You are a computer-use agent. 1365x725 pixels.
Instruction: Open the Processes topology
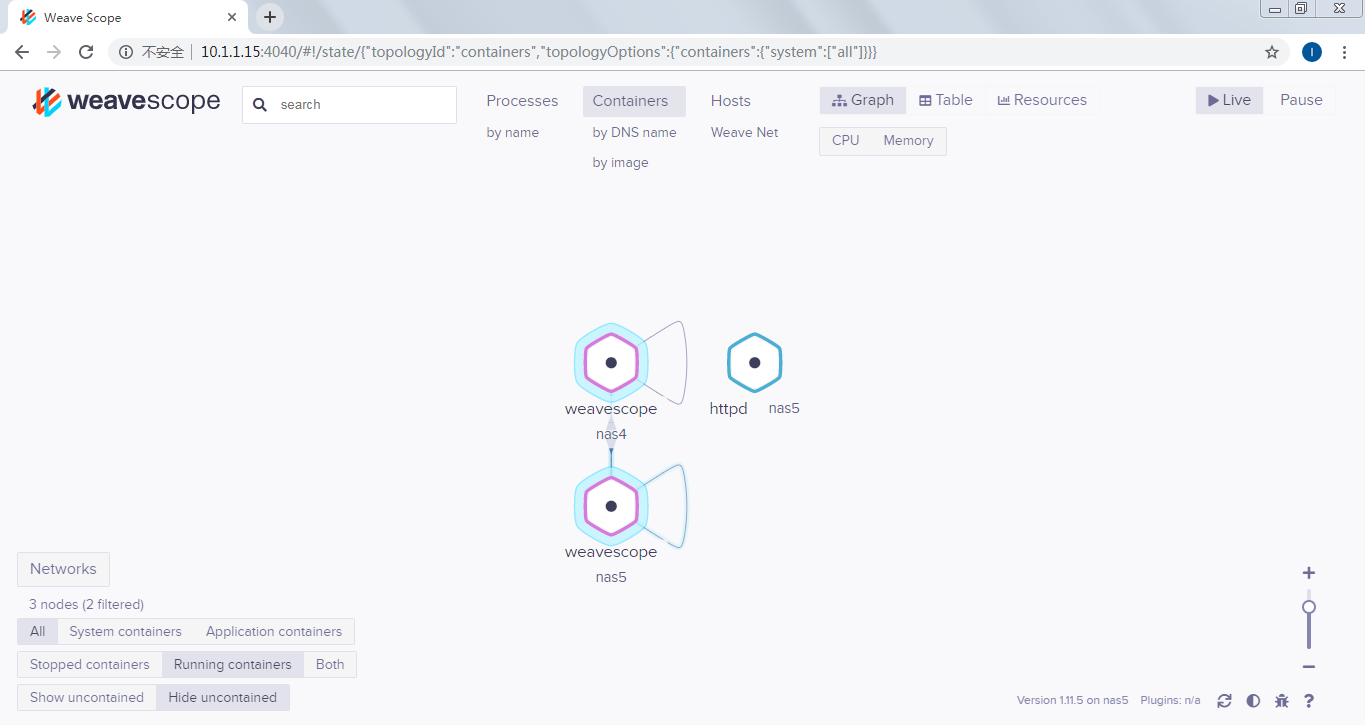click(x=522, y=101)
